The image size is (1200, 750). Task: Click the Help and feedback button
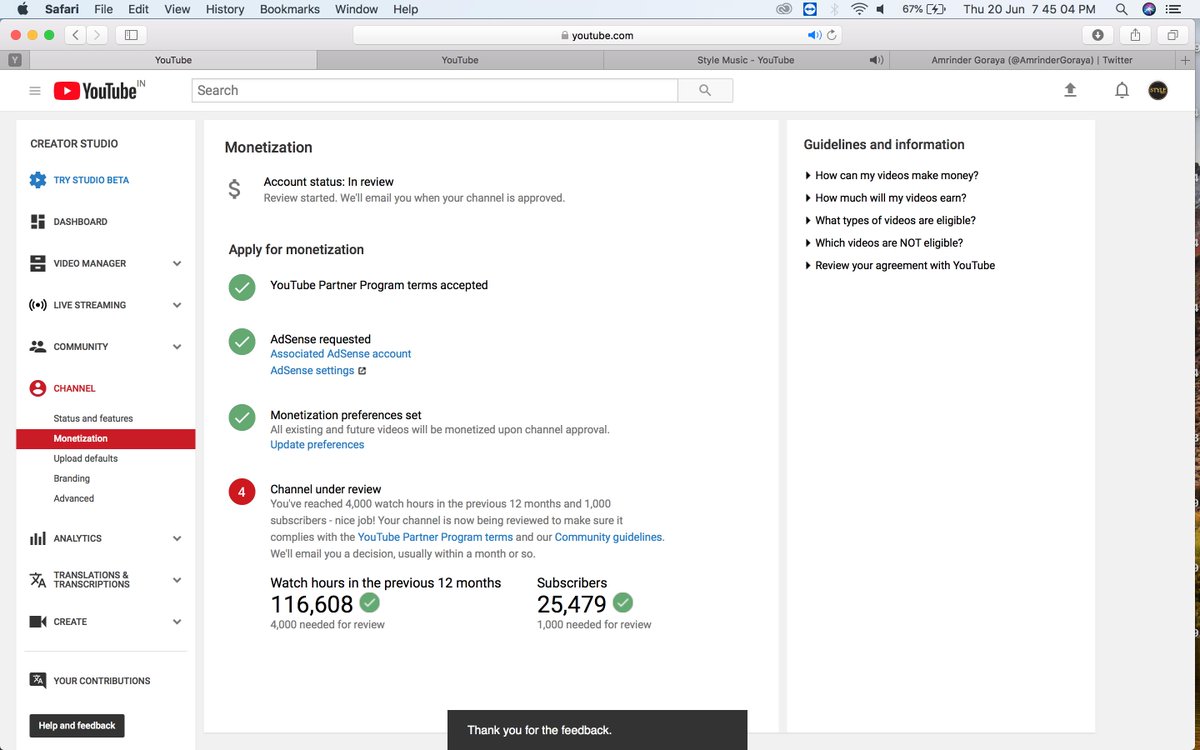coord(77,726)
